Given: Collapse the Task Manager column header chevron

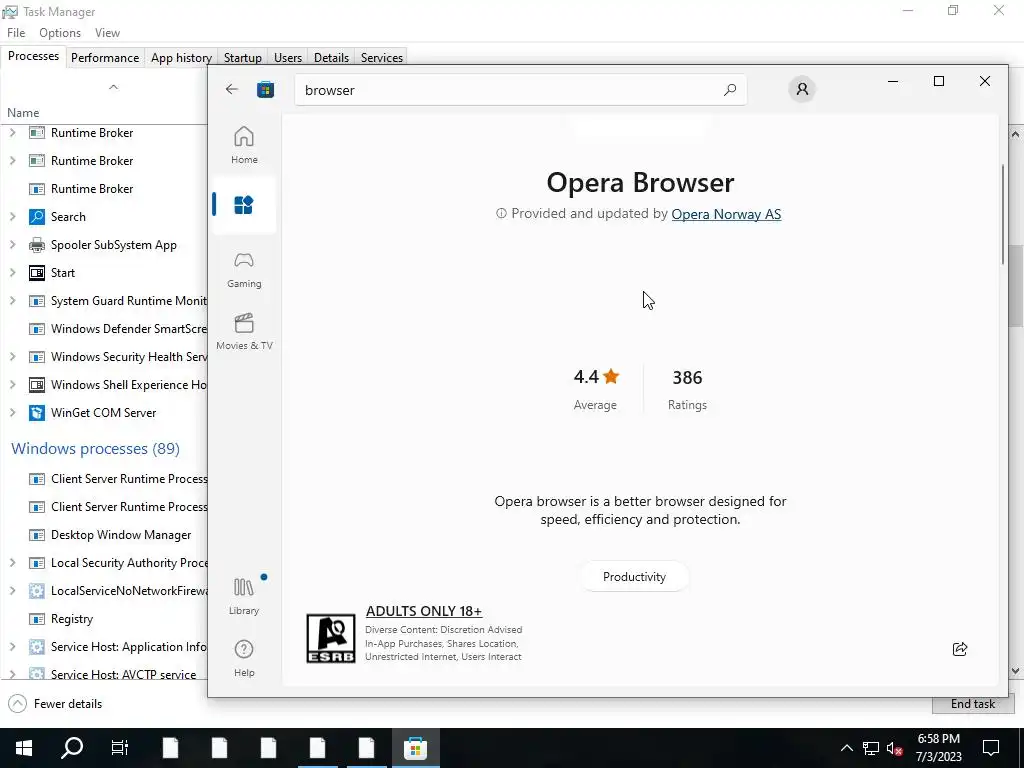Looking at the screenshot, I should (113, 87).
